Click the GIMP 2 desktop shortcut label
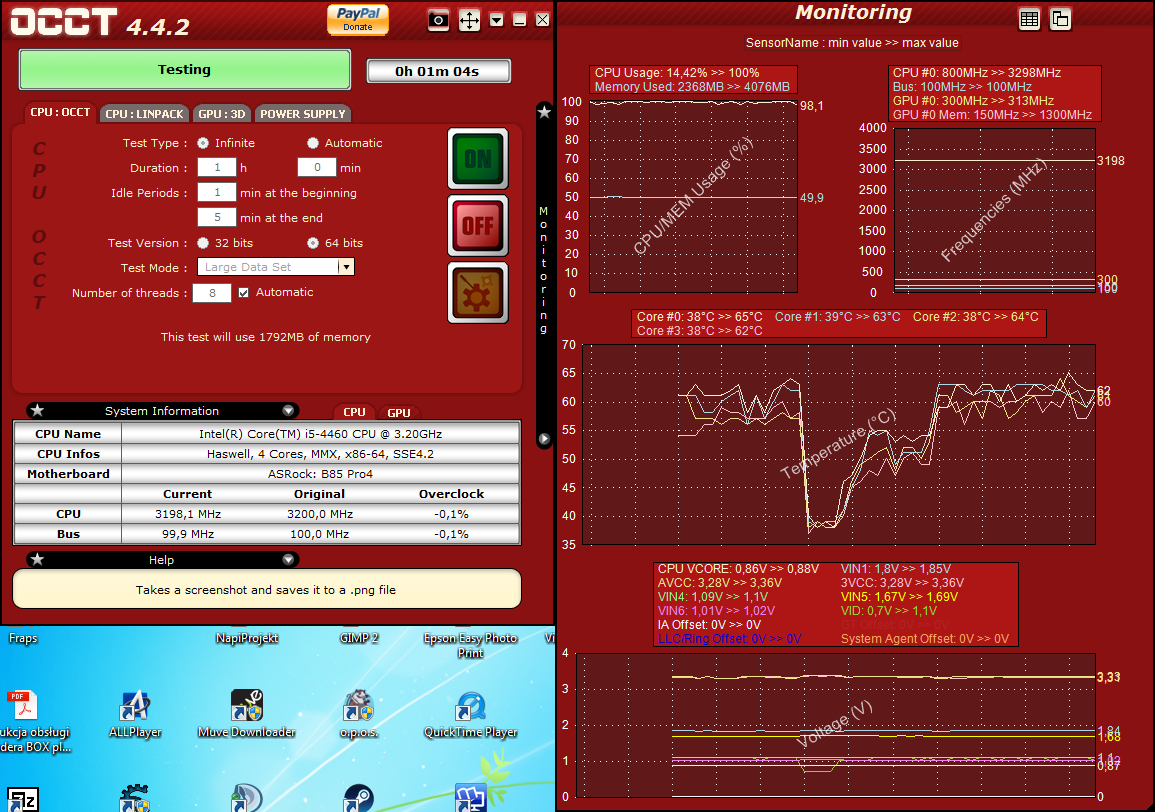 tap(359, 638)
